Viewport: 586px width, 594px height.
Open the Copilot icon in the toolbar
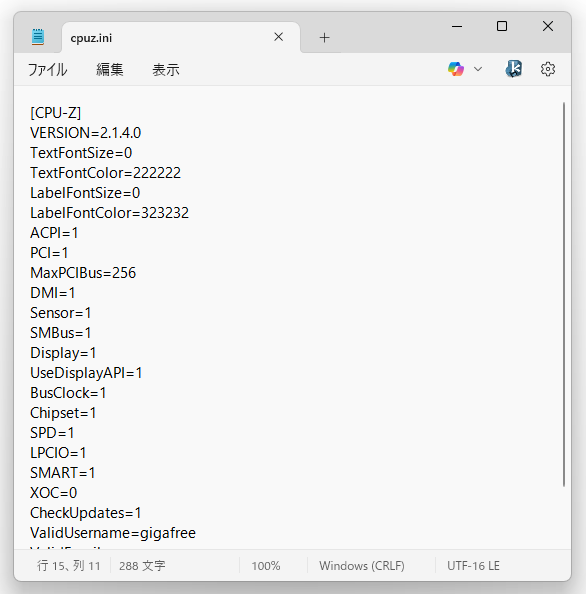click(456, 69)
